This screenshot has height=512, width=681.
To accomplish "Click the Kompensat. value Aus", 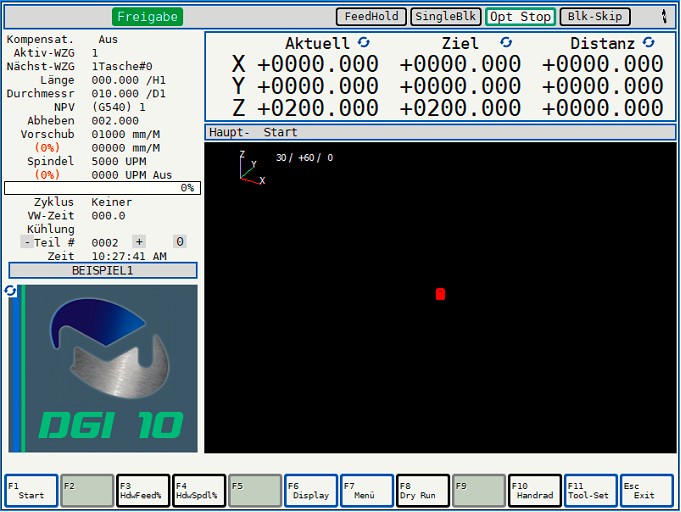I will click(108, 40).
